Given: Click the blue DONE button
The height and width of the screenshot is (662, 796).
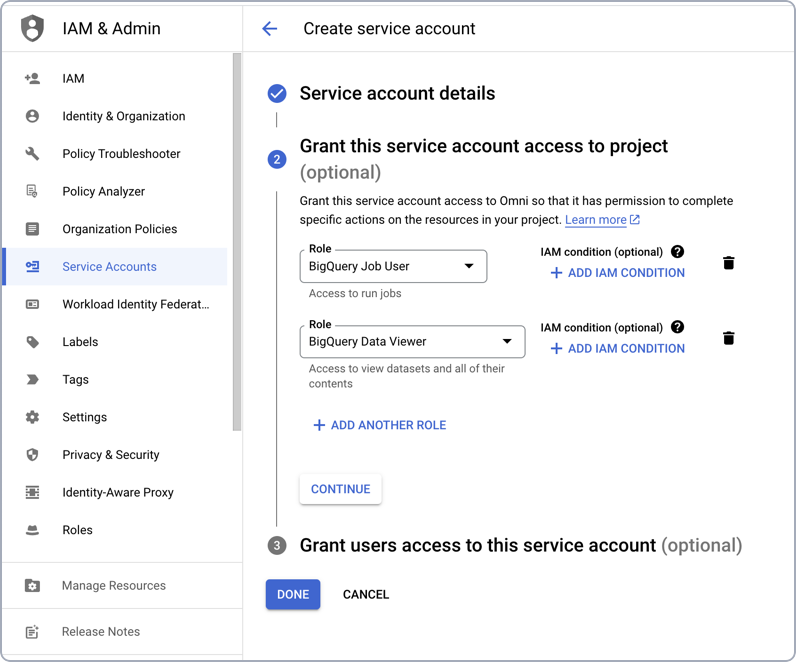Looking at the screenshot, I should [x=293, y=594].
